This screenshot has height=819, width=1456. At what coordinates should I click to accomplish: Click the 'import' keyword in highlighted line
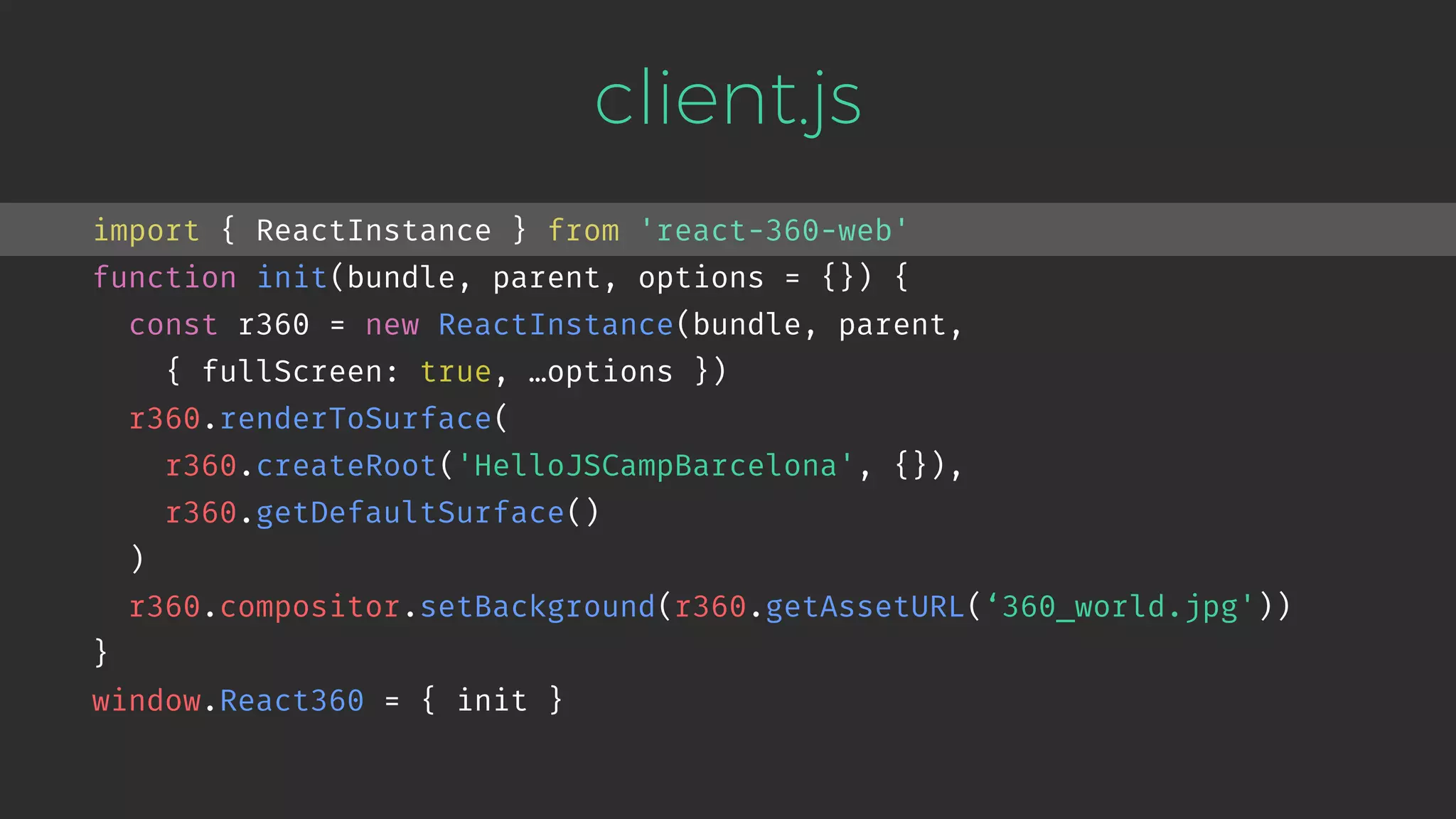[x=146, y=231]
